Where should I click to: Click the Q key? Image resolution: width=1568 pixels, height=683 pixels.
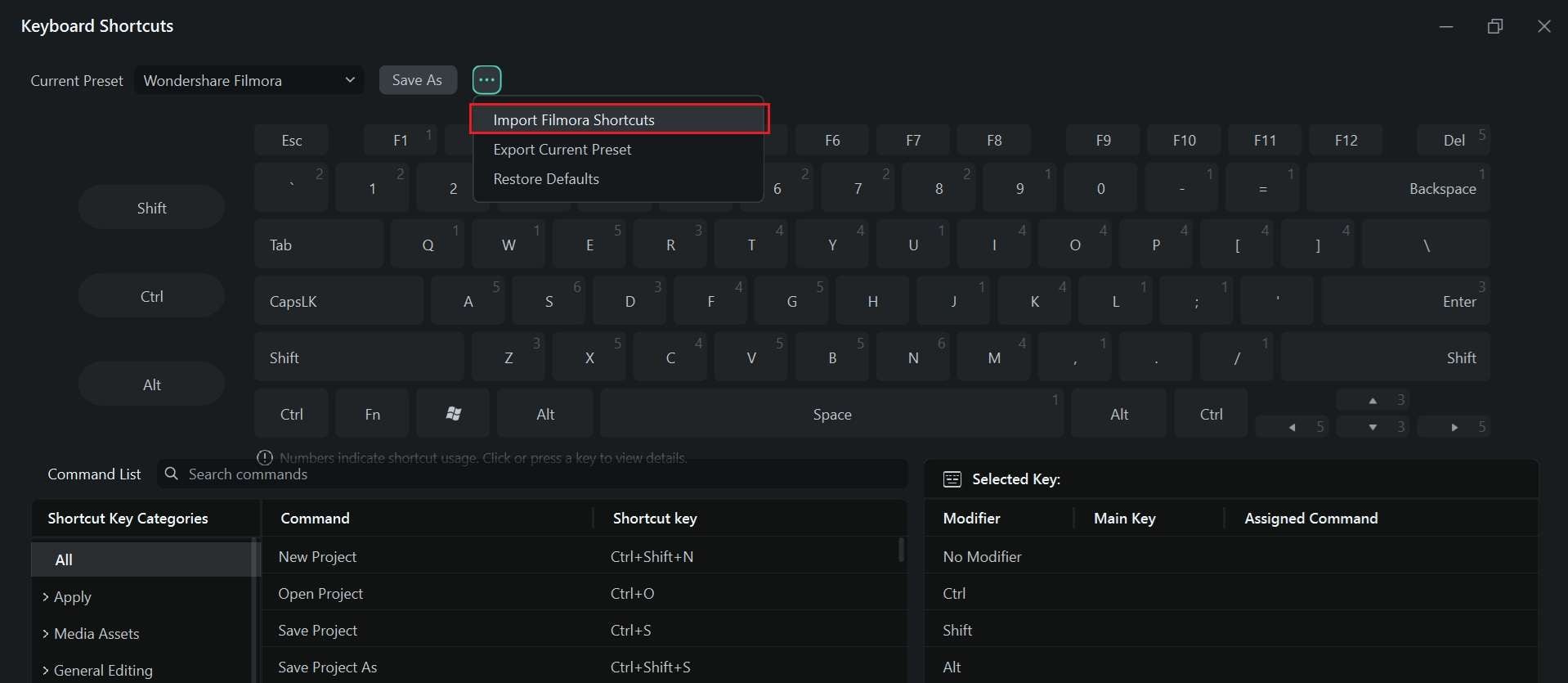tap(427, 245)
